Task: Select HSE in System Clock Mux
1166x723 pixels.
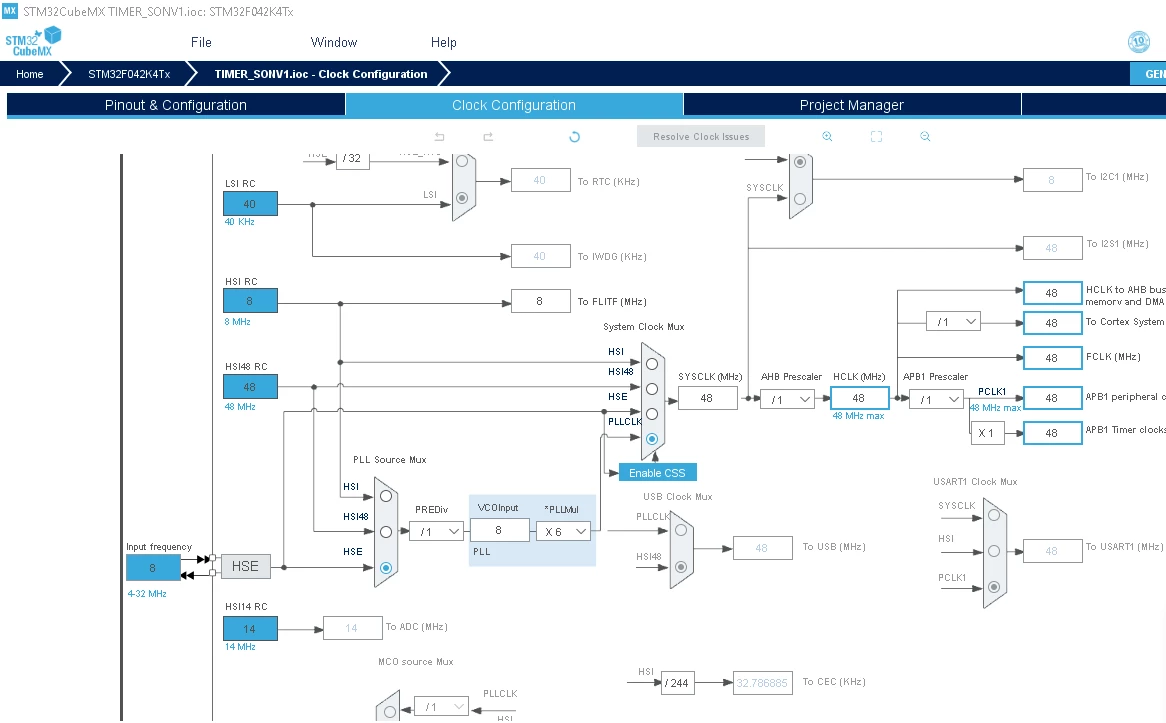Action: (x=652, y=414)
